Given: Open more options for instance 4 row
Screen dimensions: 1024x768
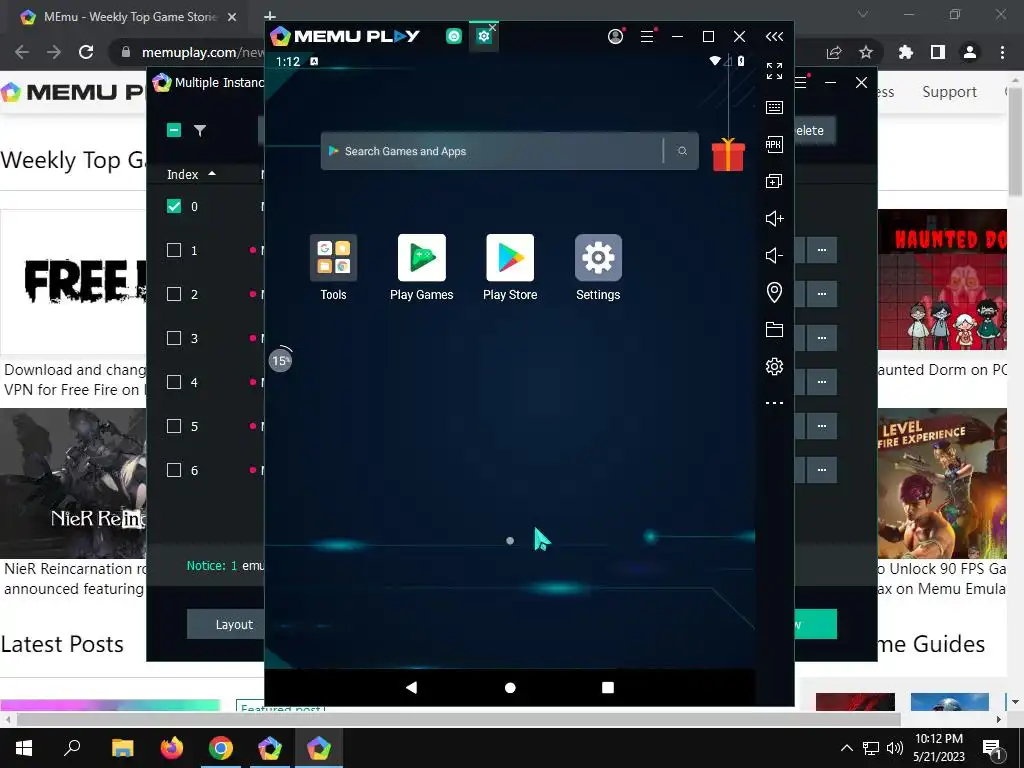Looking at the screenshot, I should pyautogui.click(x=822, y=382).
